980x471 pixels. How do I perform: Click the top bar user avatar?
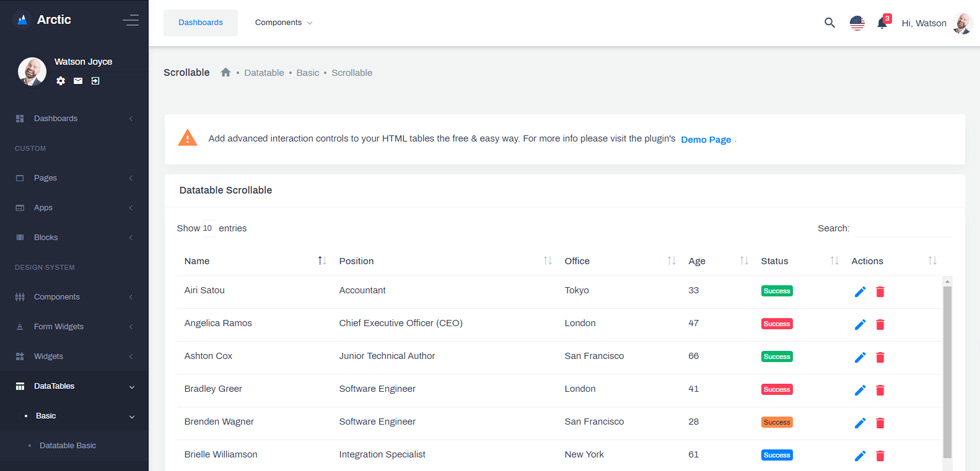click(x=962, y=23)
